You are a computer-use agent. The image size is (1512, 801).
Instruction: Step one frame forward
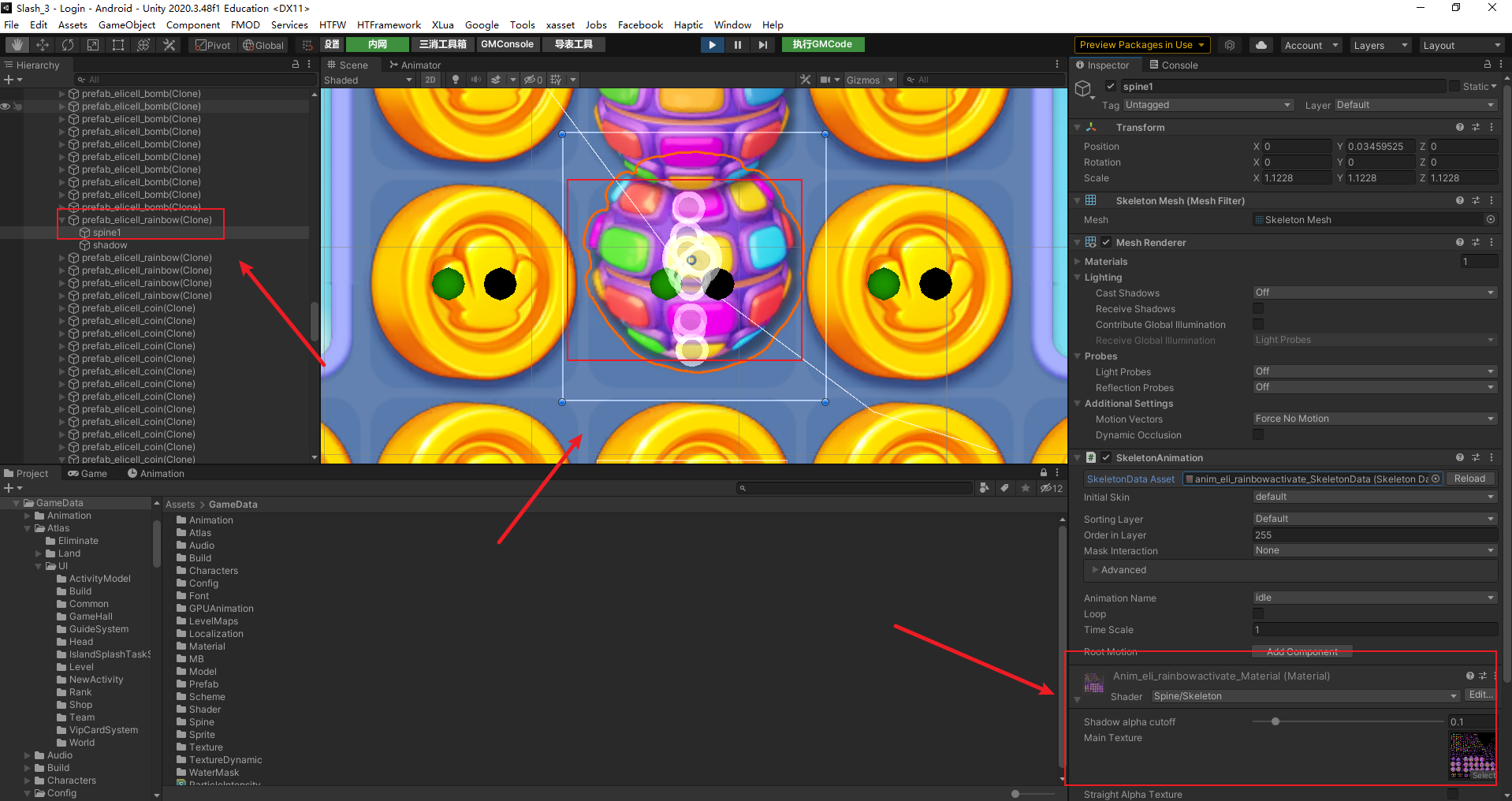[x=762, y=45]
